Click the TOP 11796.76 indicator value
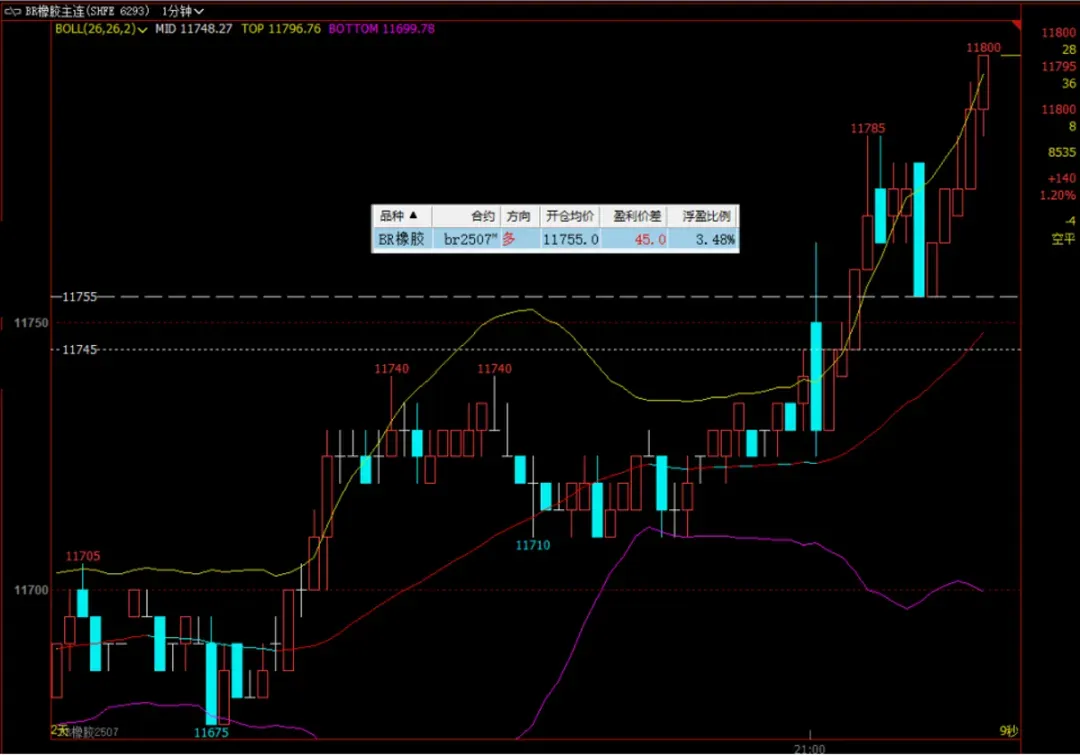 coord(281,29)
